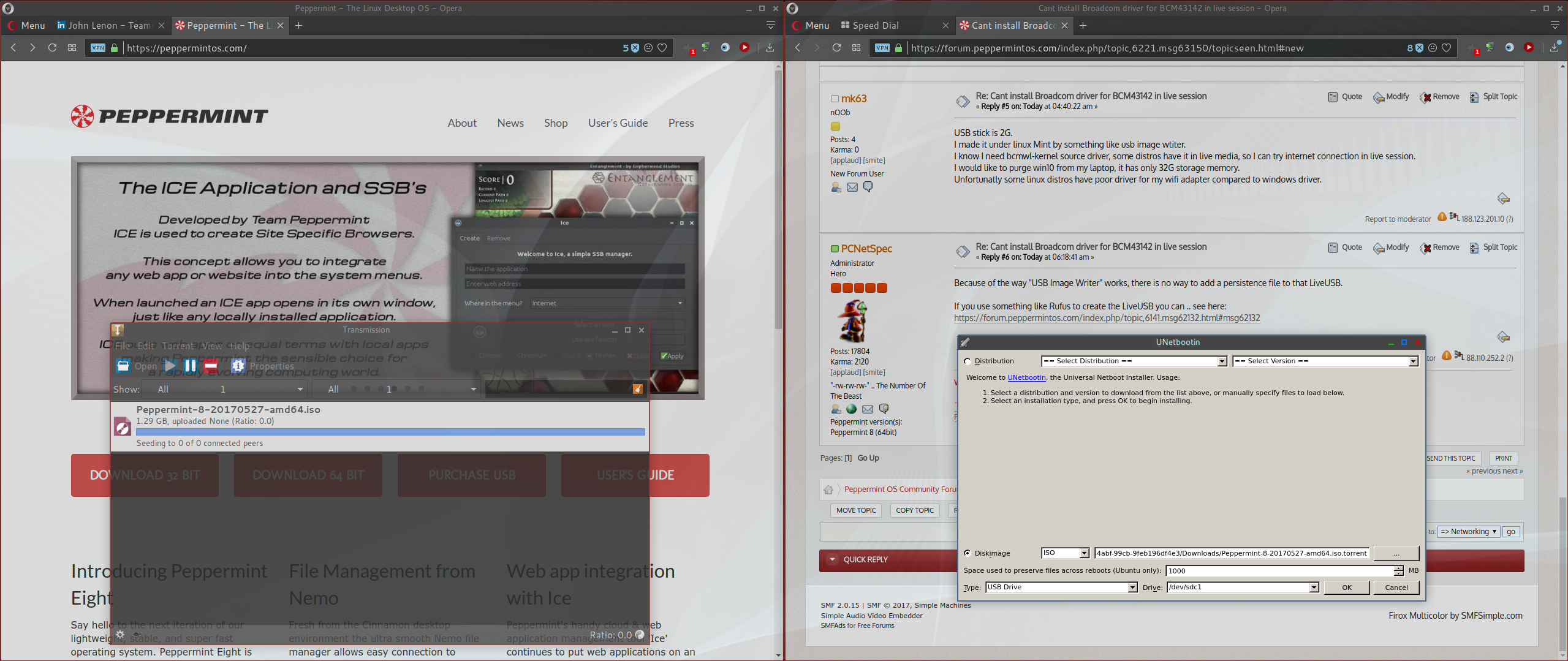1568x661 pixels.
Task: Adjust persistence space spinner arrows
Action: pos(1398,571)
